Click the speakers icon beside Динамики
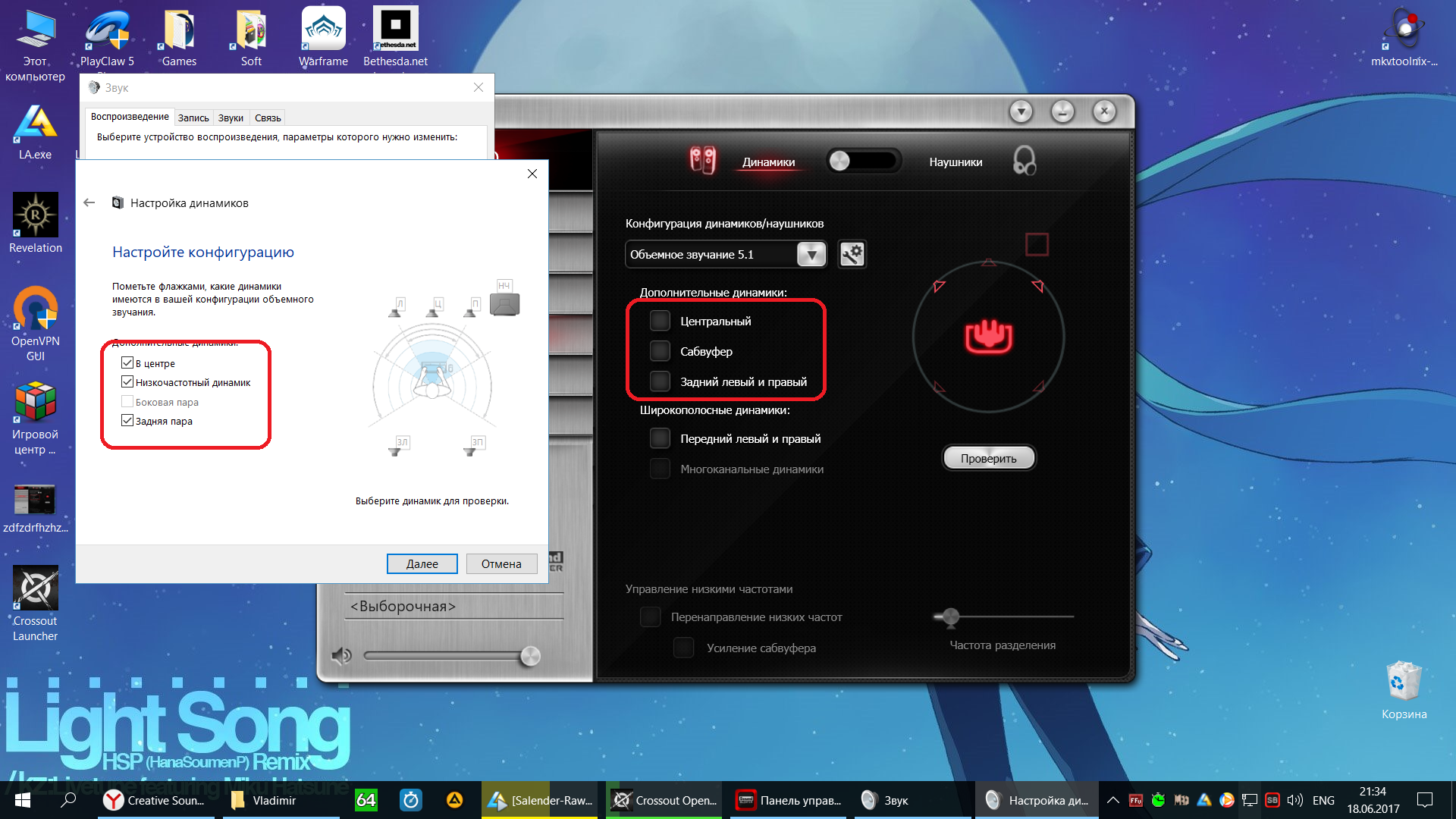The height and width of the screenshot is (819, 1456). click(702, 160)
